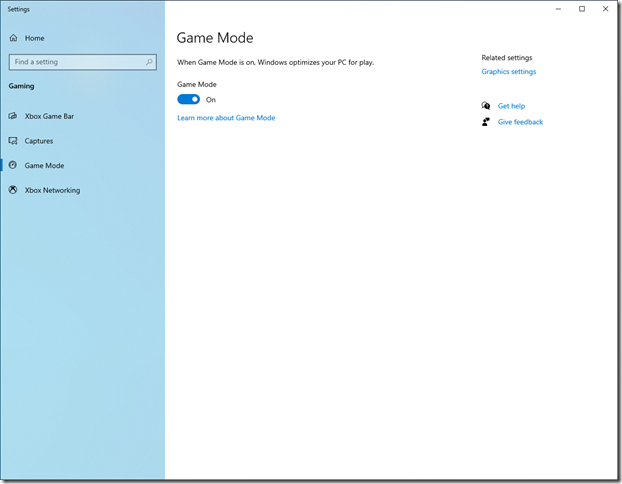This screenshot has height=484, width=622.
Task: Click the Give feedback link
Action: pos(520,122)
